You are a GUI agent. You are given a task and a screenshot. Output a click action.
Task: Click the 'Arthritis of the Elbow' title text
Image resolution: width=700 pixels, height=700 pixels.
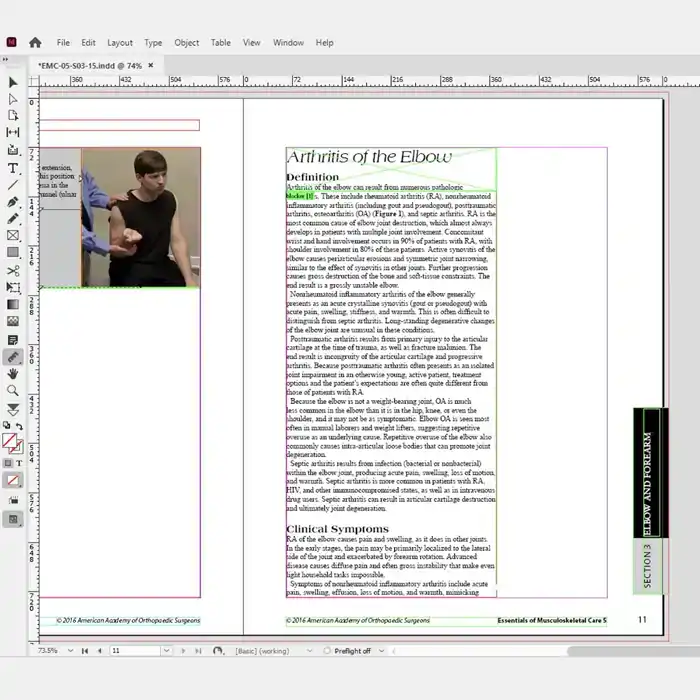(x=369, y=157)
